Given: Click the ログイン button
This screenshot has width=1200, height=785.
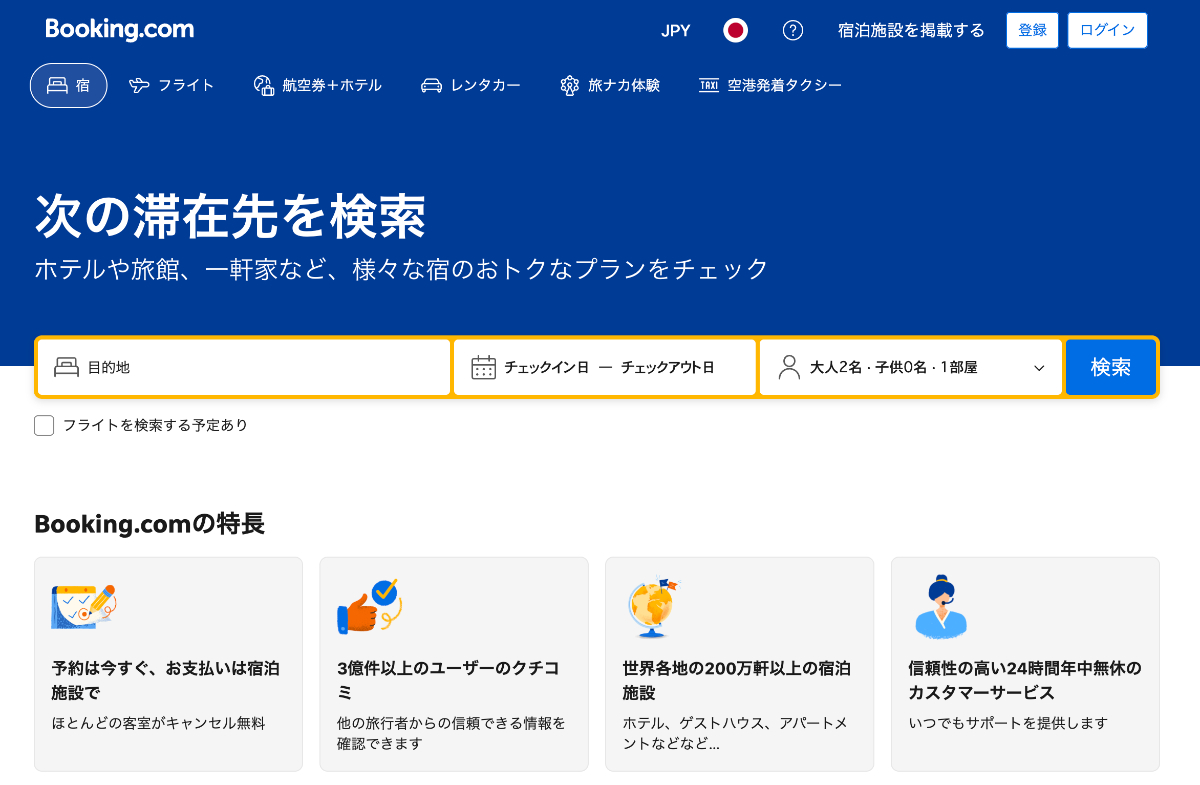Looking at the screenshot, I should click(1107, 30).
